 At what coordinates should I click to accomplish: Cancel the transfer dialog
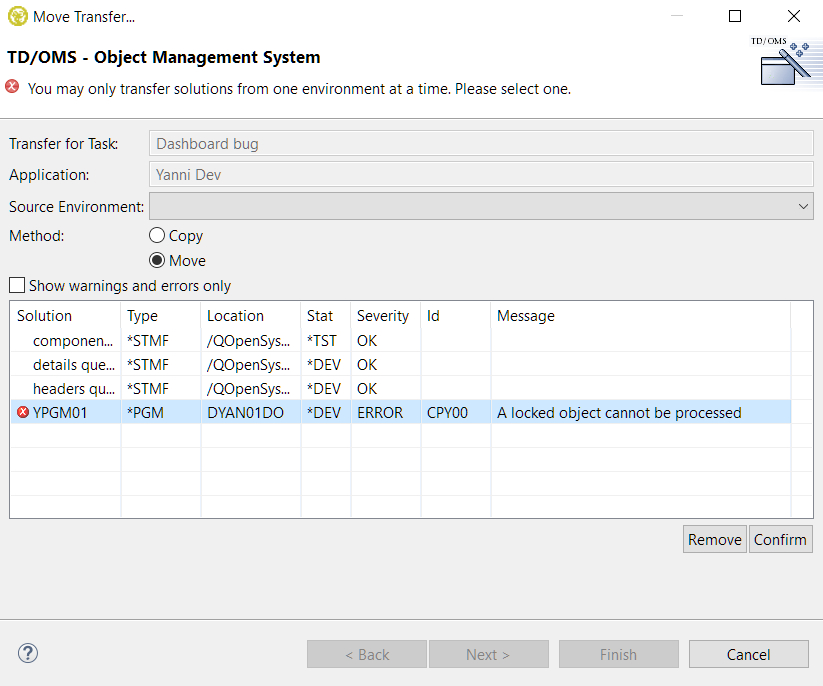(748, 655)
